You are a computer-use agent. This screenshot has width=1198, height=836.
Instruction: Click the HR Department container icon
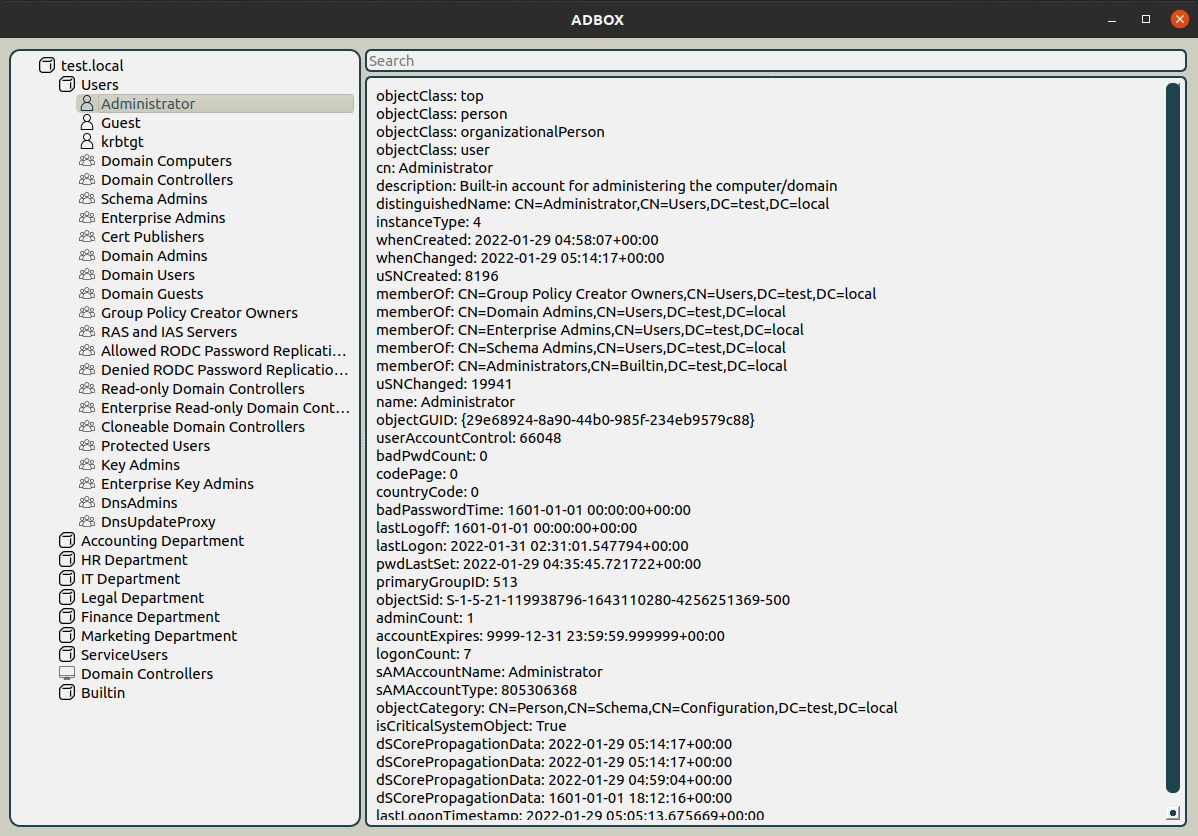[x=67, y=559]
